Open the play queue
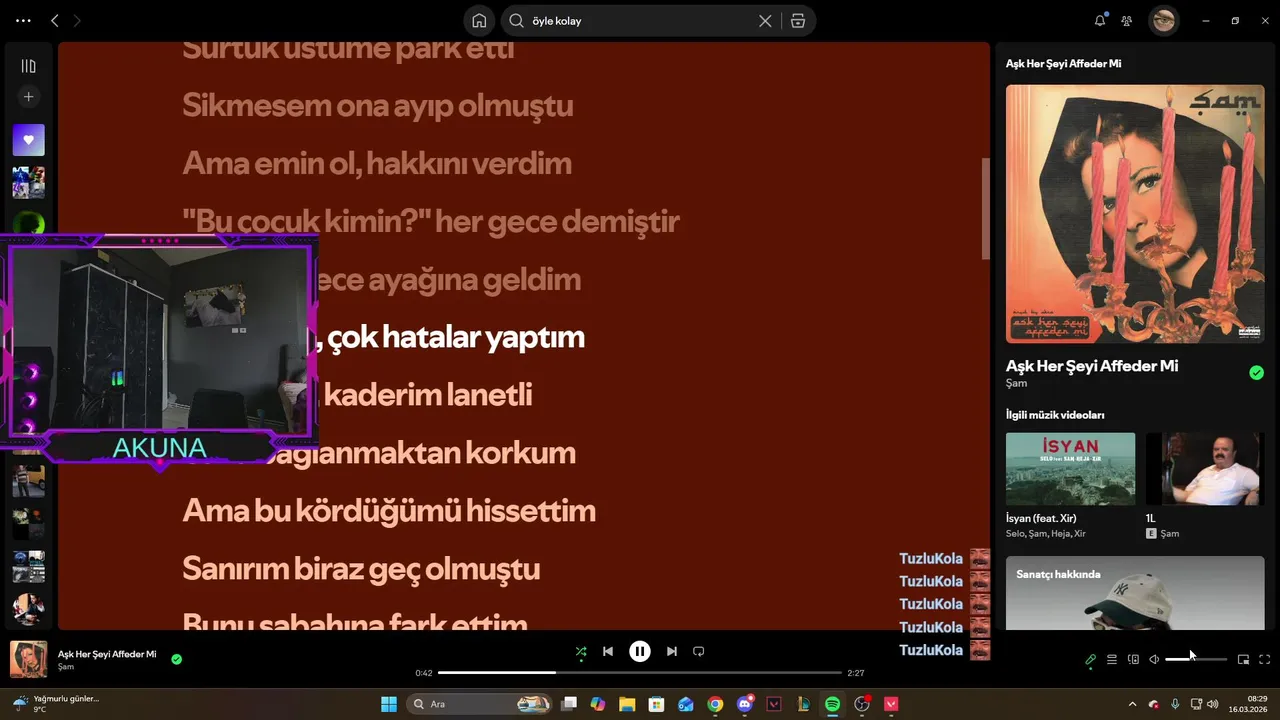The height and width of the screenshot is (720, 1280). click(1112, 659)
